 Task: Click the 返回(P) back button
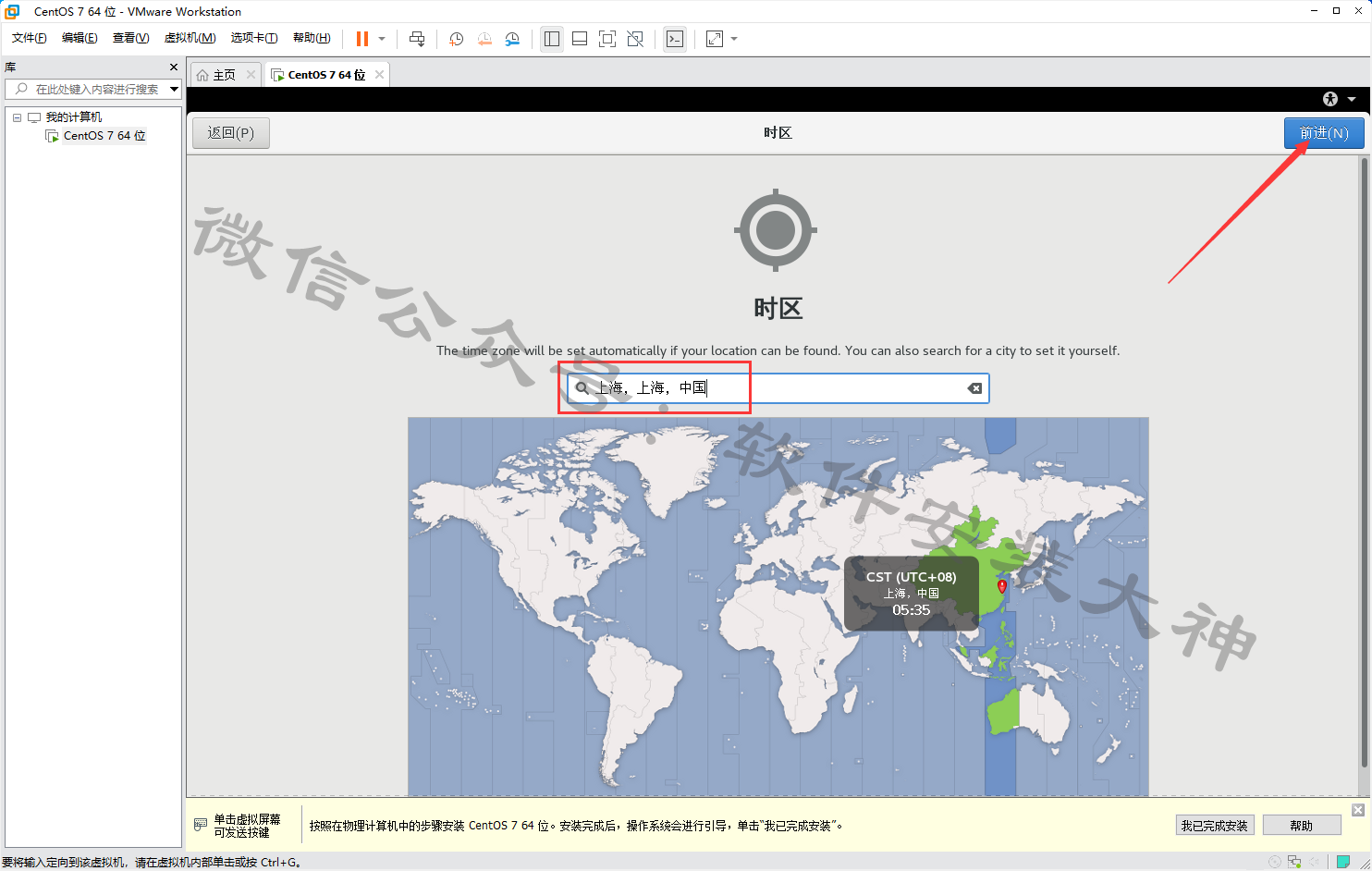click(230, 133)
